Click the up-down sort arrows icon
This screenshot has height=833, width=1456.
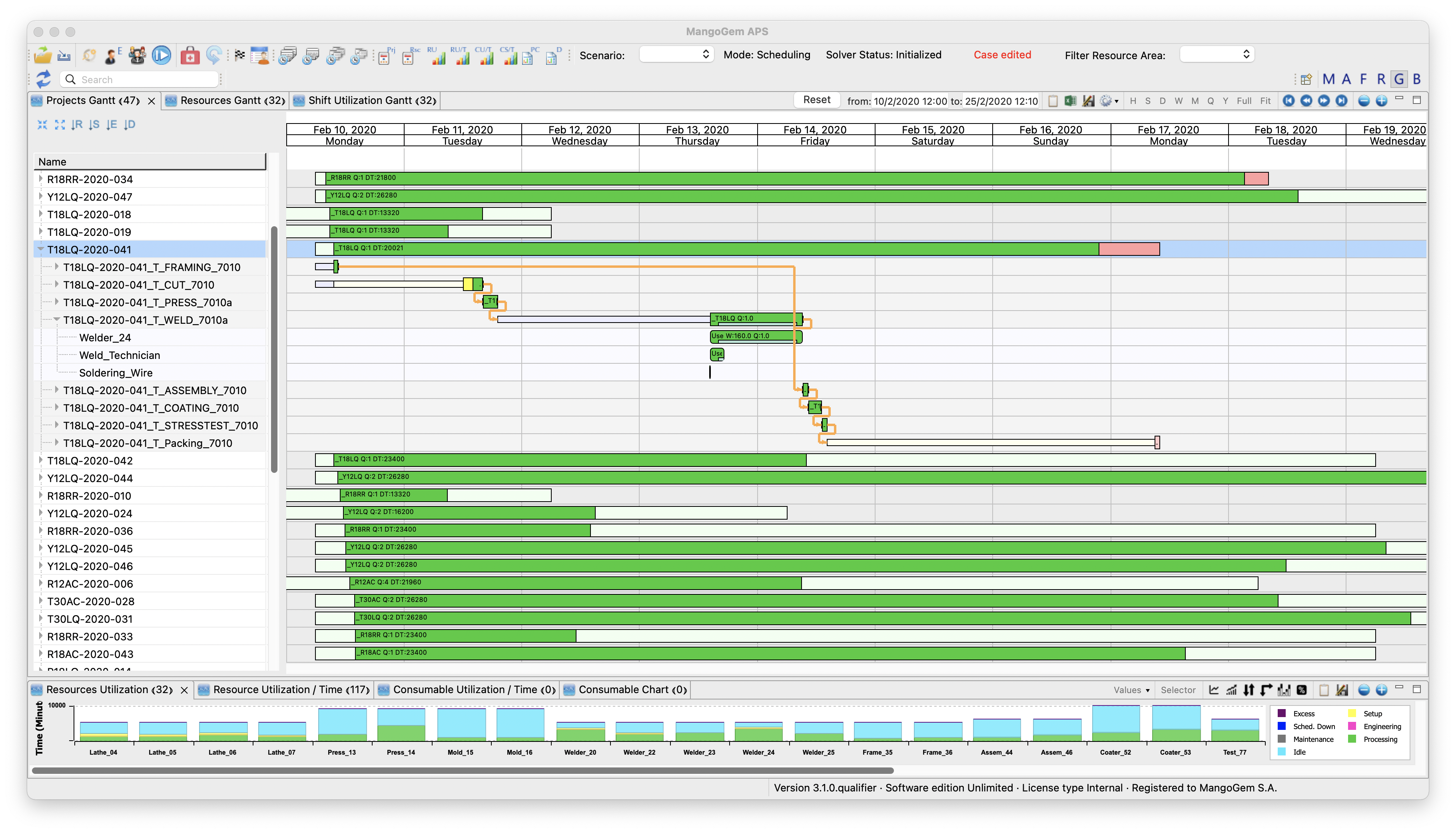point(1249,690)
